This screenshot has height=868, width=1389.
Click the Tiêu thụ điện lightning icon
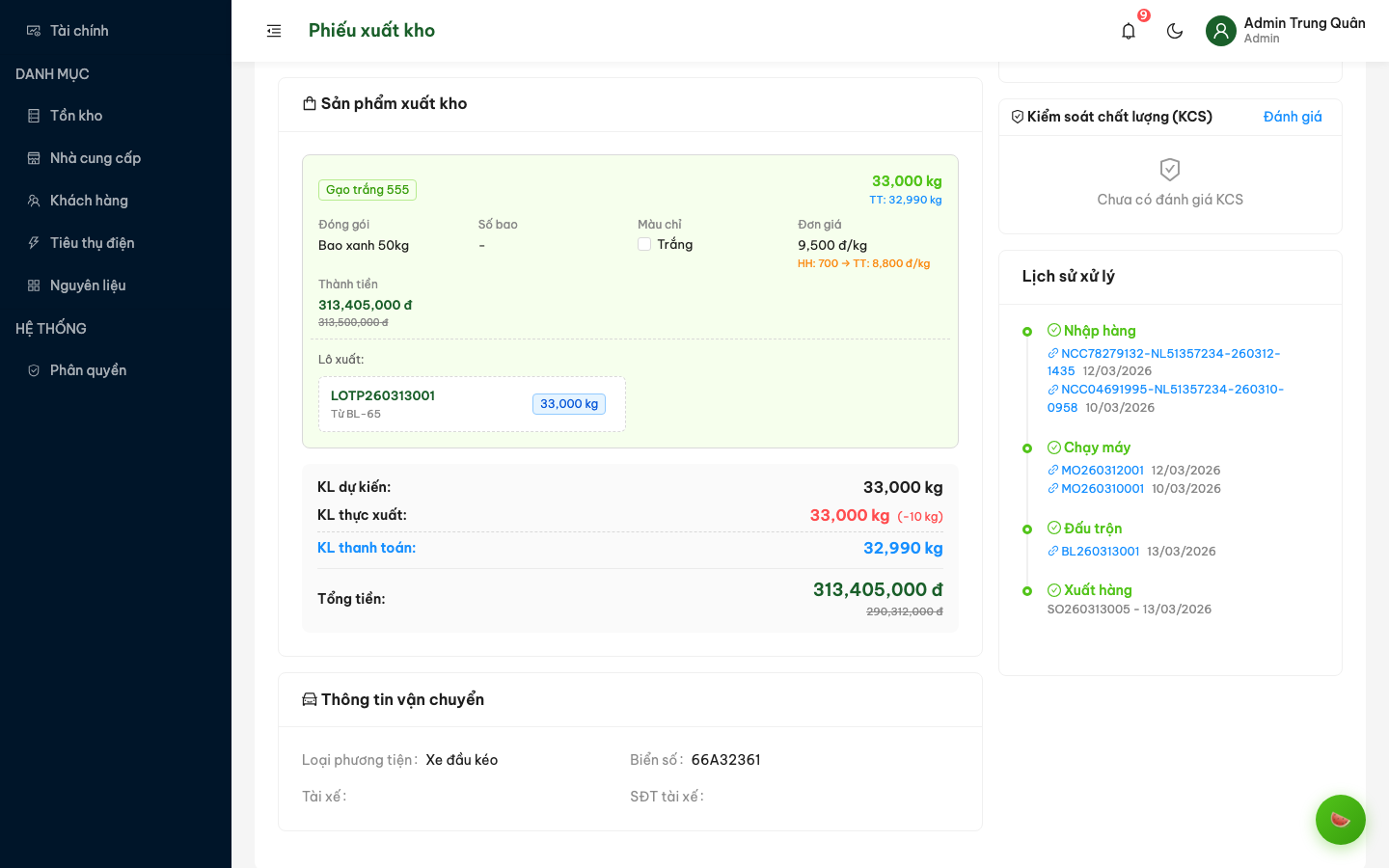(34, 243)
